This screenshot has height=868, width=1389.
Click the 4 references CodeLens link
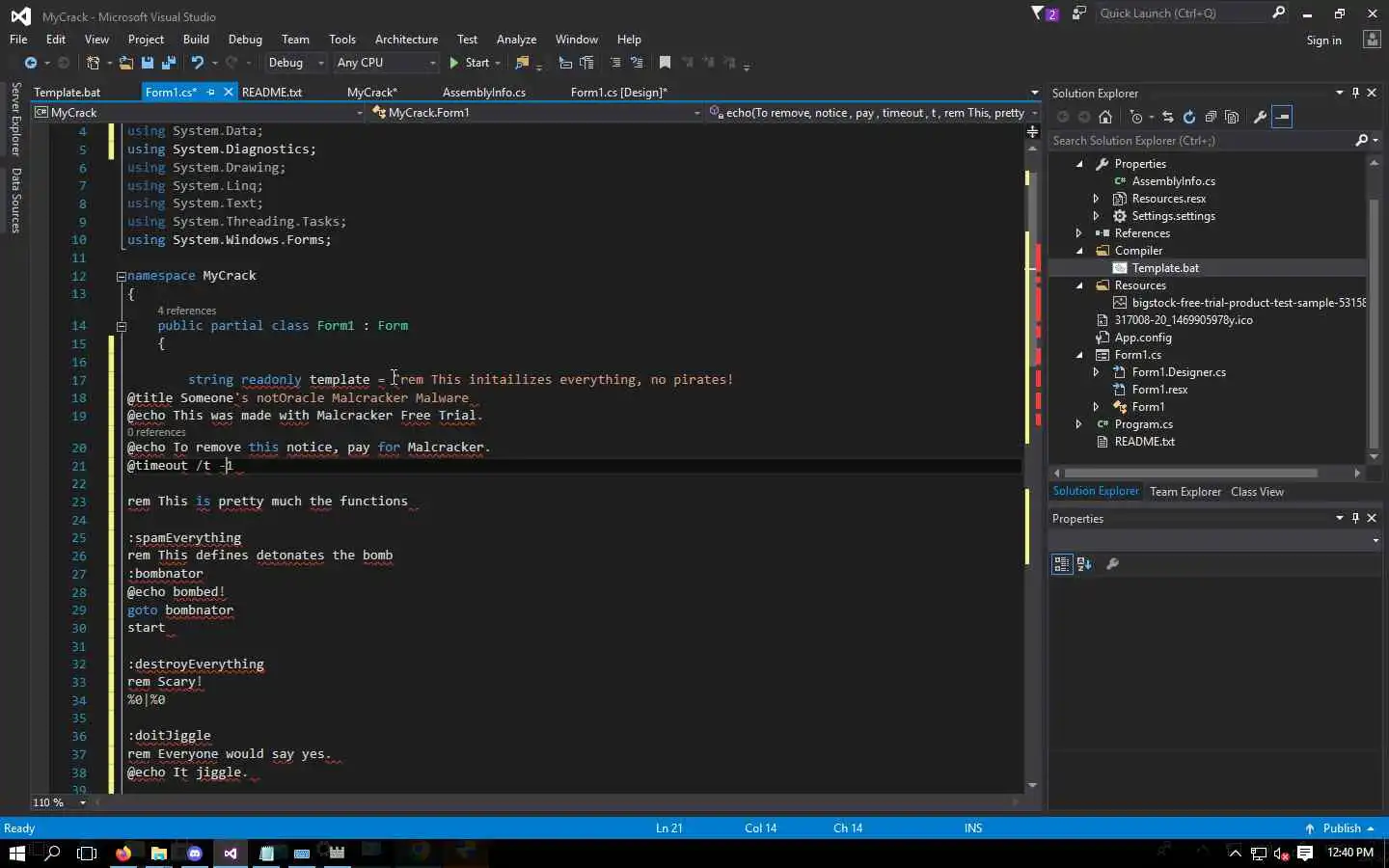(x=187, y=311)
